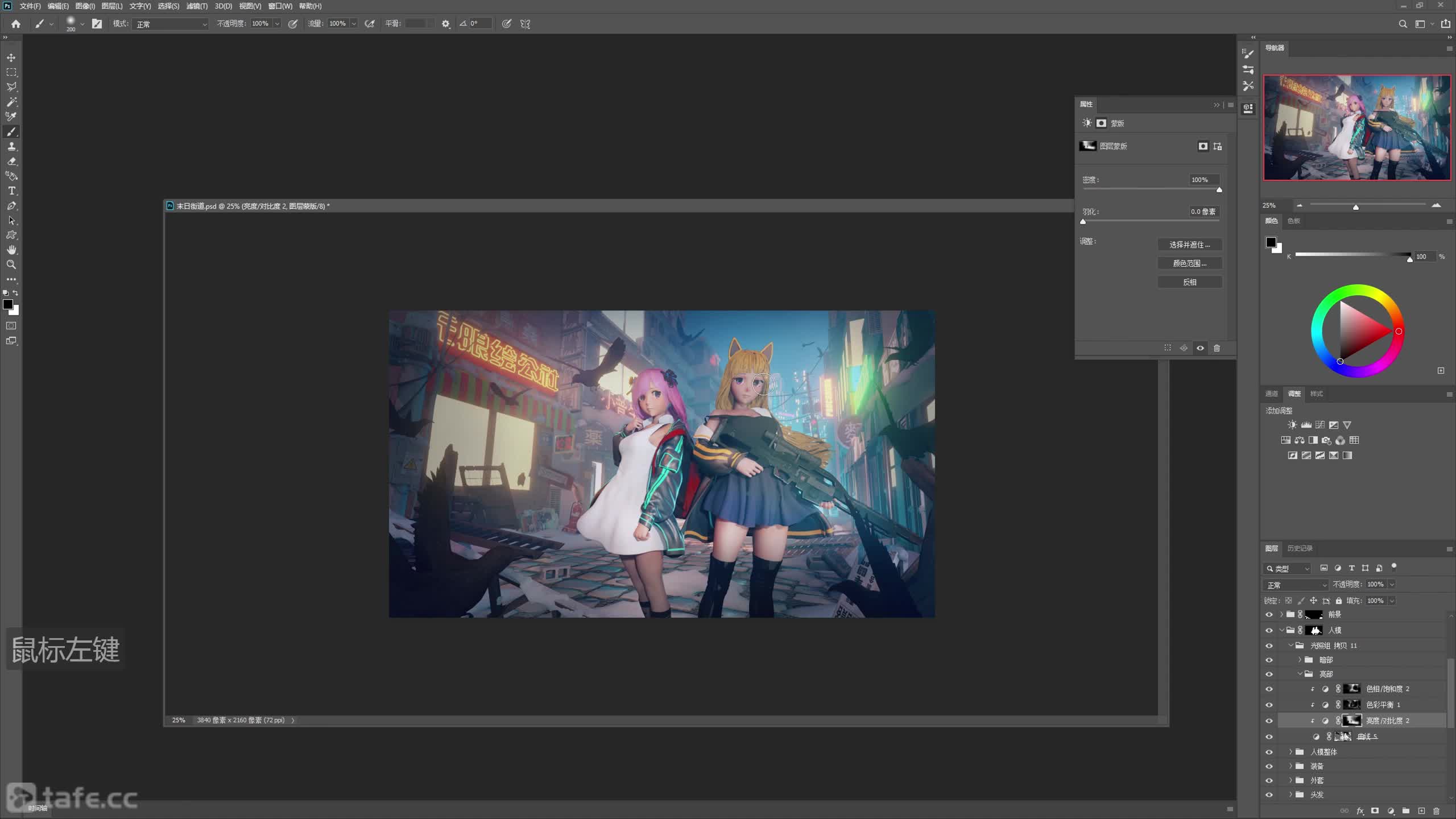Viewport: 1456px width, 819px height.
Task: Click the Navigator zoom slider handle
Action: [x=1356, y=207]
